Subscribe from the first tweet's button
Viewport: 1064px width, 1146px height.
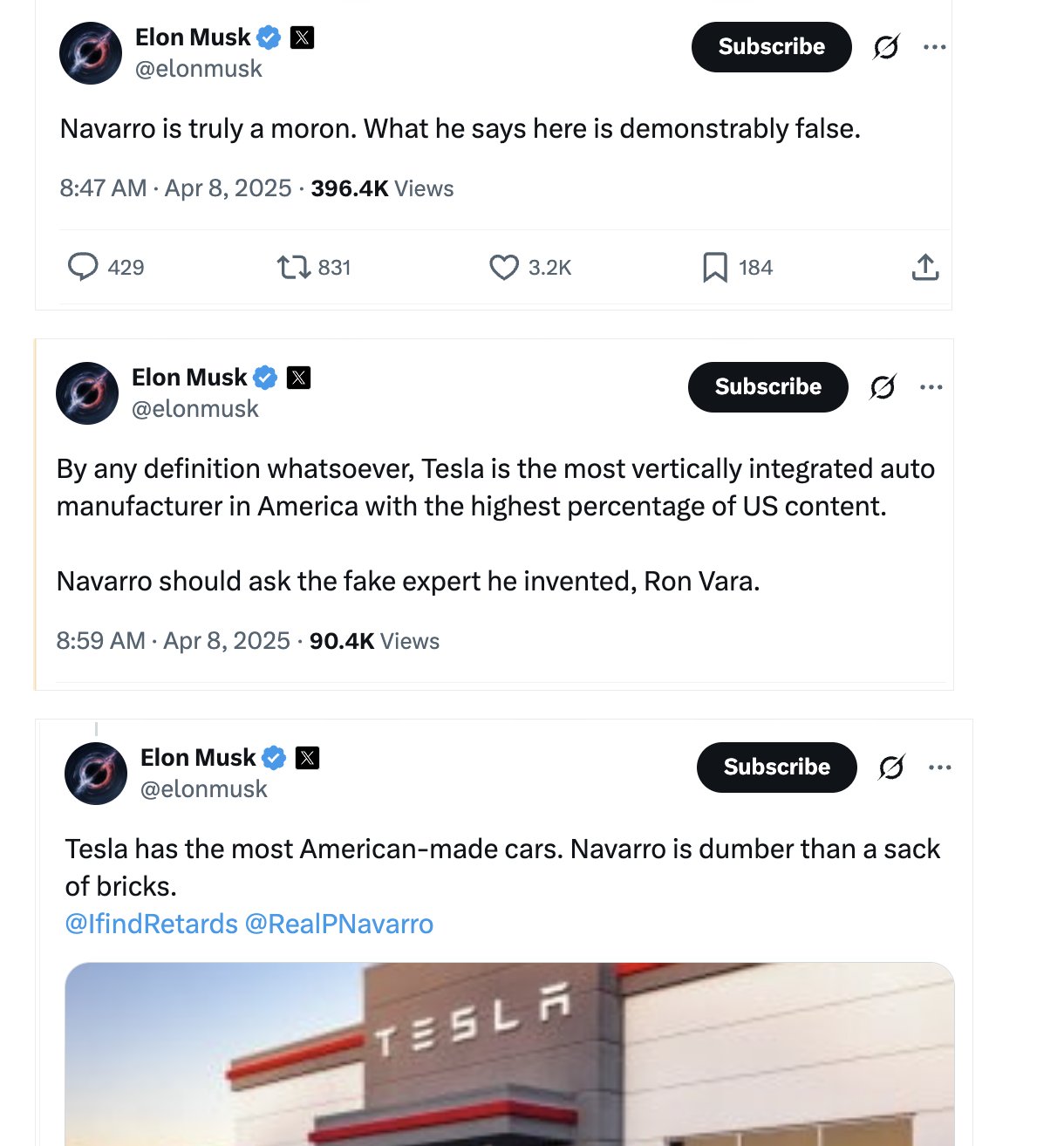point(771,47)
